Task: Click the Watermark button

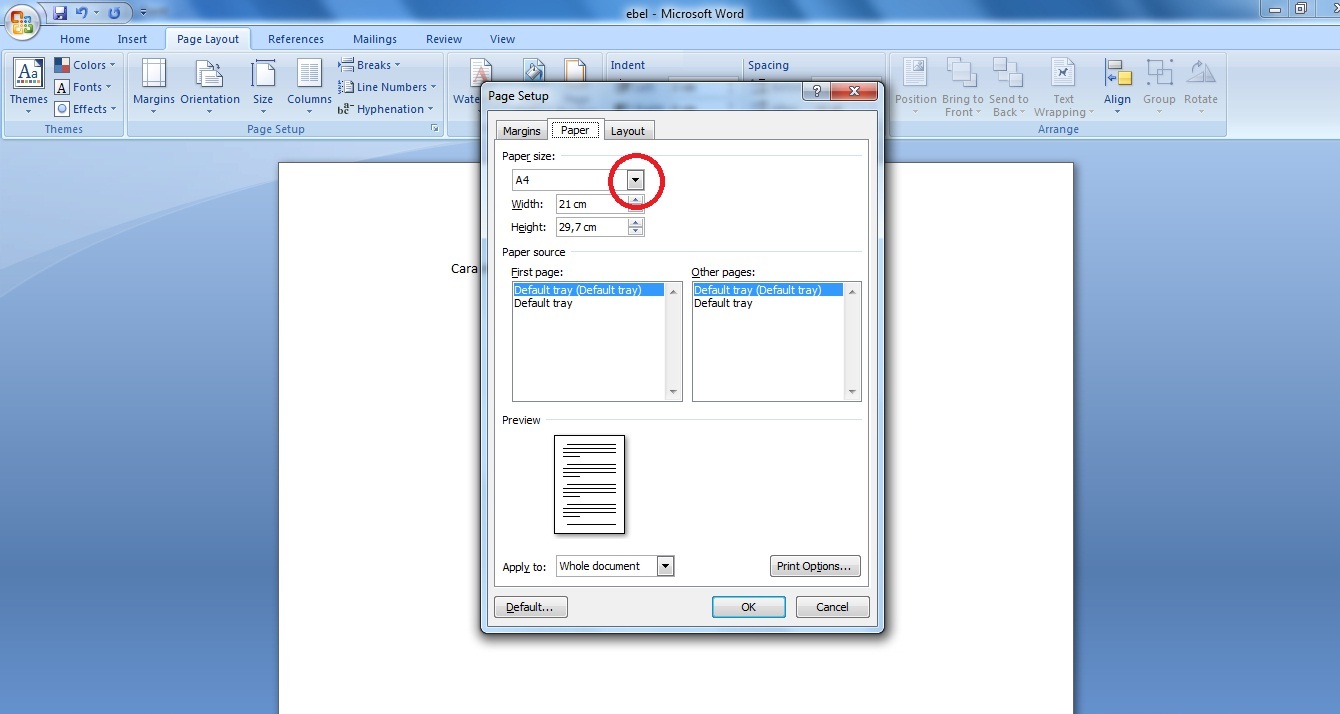Action: pyautogui.click(x=466, y=85)
